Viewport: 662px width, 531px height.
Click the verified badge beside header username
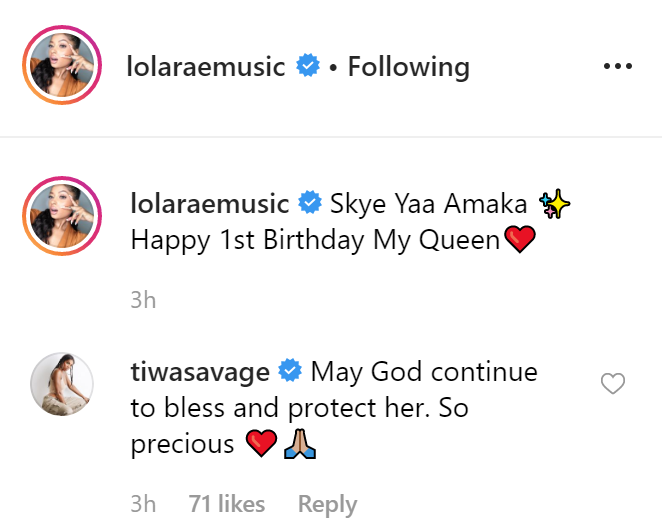click(x=307, y=67)
